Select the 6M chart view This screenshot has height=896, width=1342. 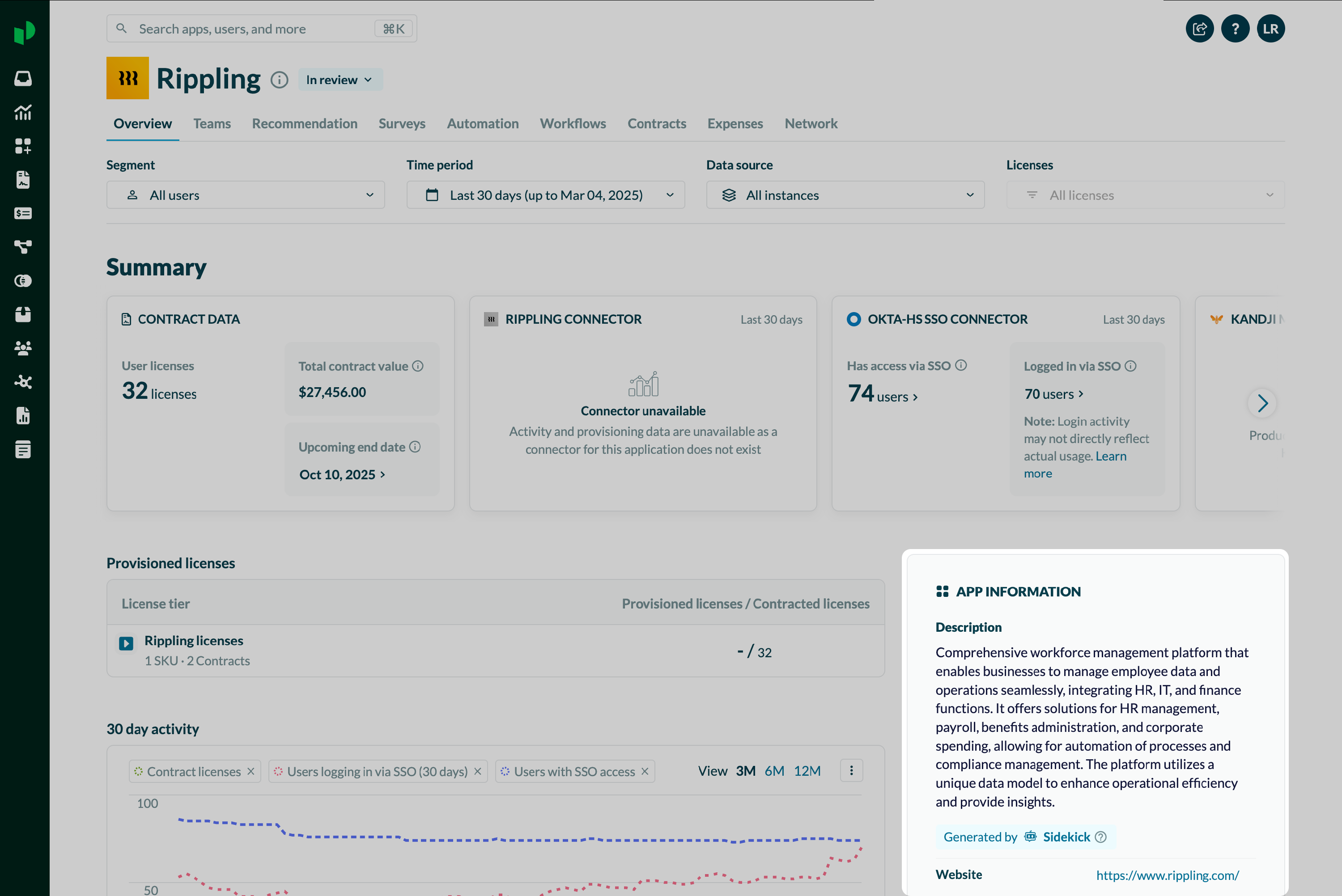pyautogui.click(x=774, y=771)
